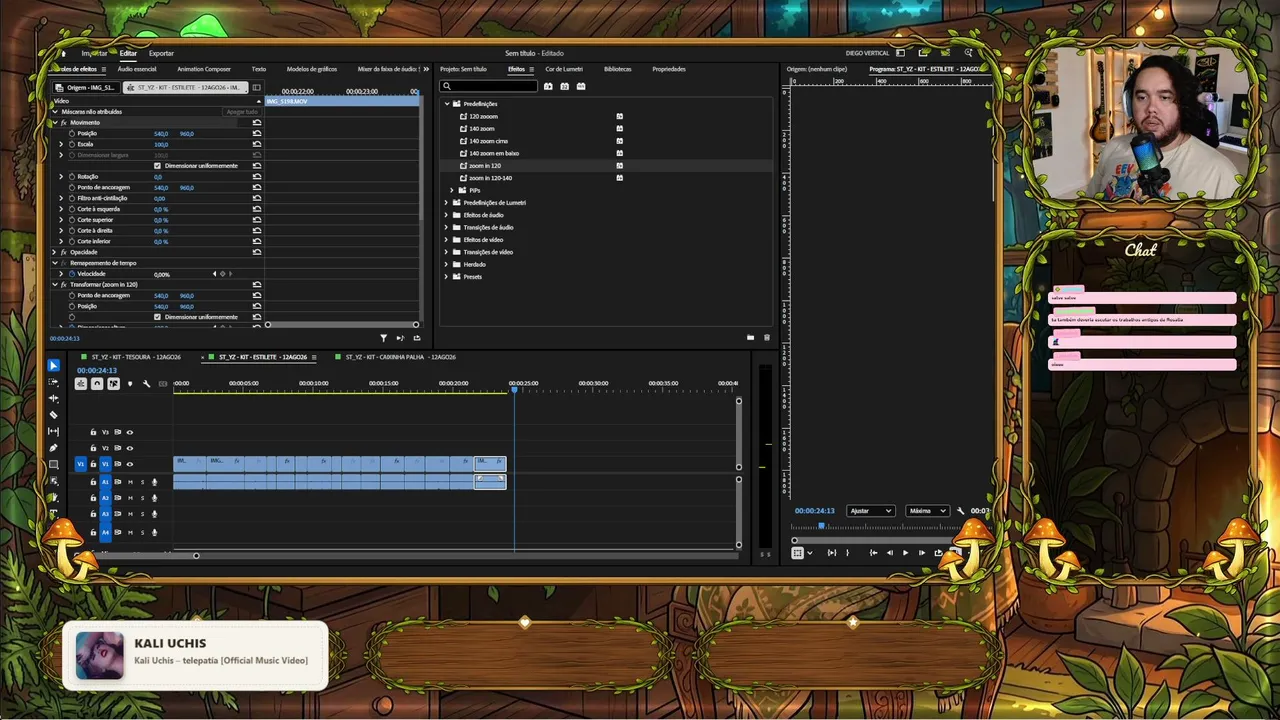This screenshot has width=1280, height=720.
Task: Delete the selected custom item in Efeitos
Action: [767, 337]
